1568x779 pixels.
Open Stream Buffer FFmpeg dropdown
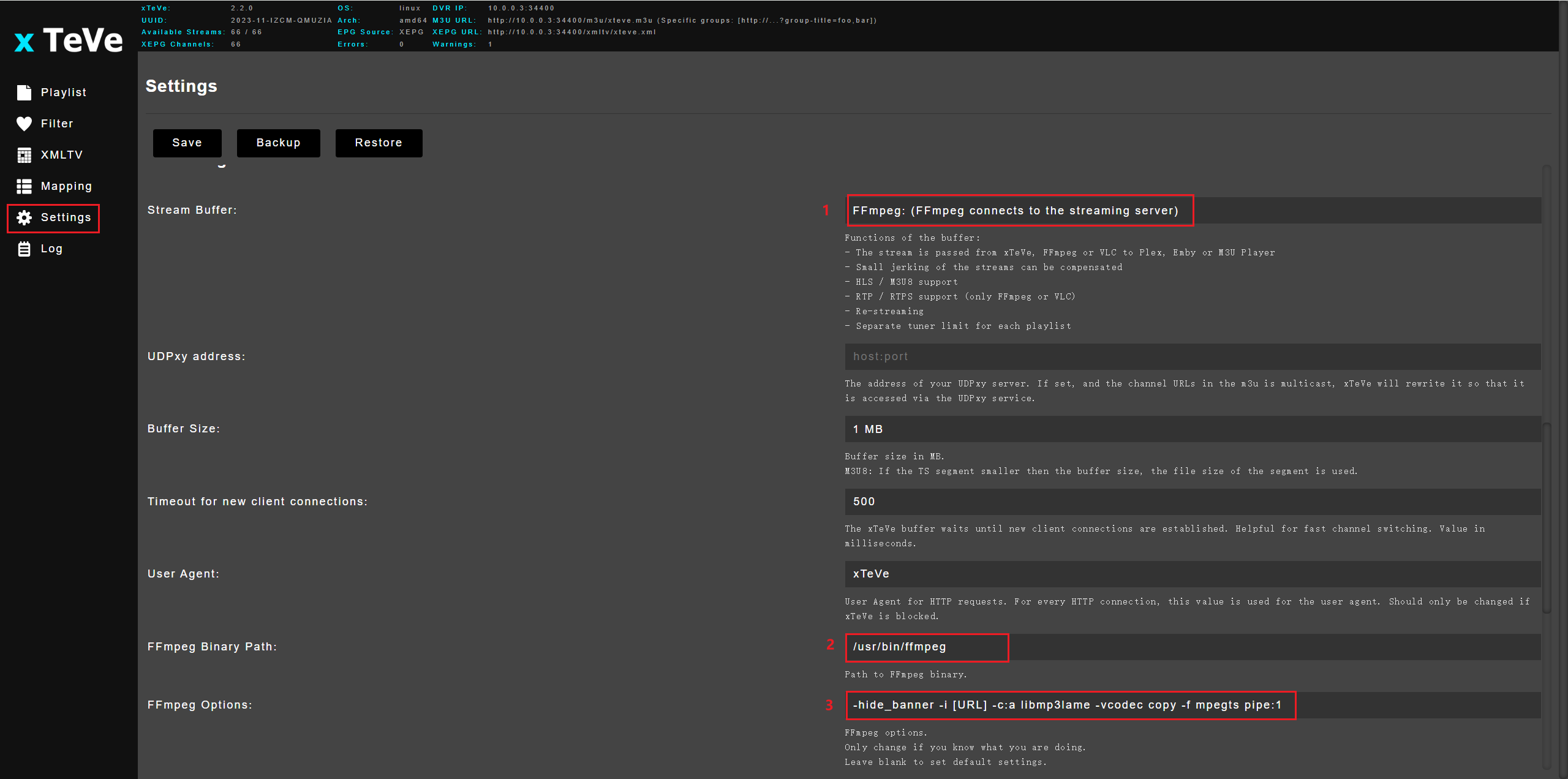(1192, 211)
